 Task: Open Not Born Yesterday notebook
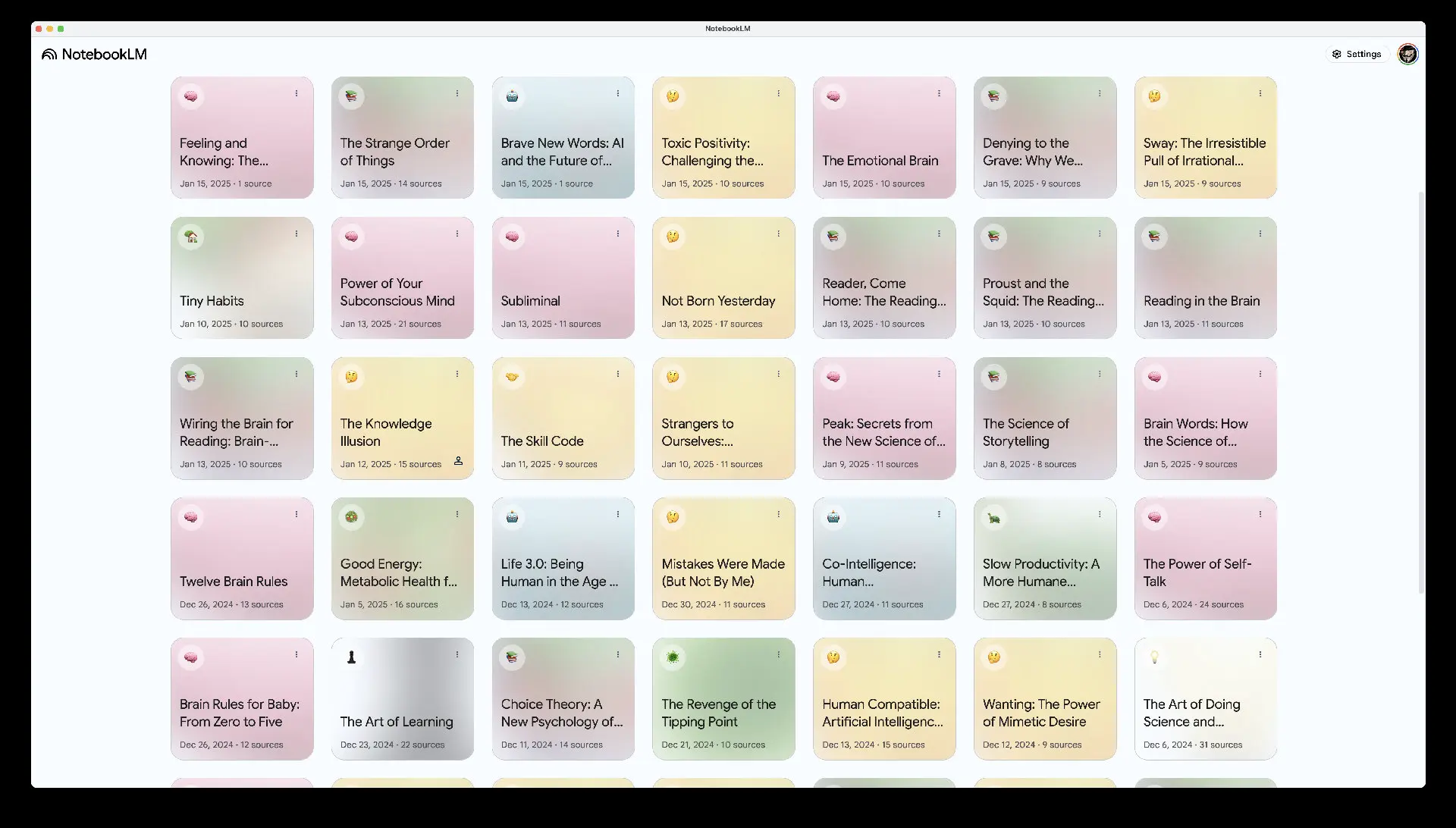(x=718, y=301)
